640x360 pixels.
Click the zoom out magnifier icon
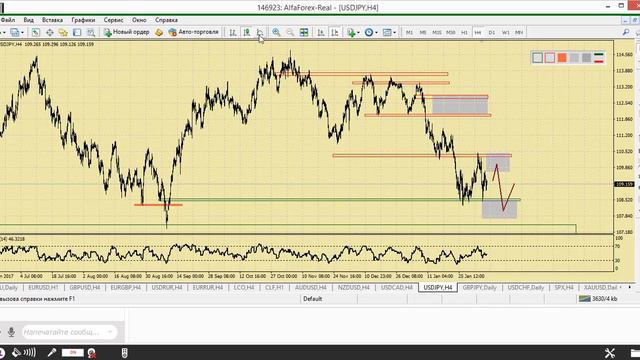290,32
